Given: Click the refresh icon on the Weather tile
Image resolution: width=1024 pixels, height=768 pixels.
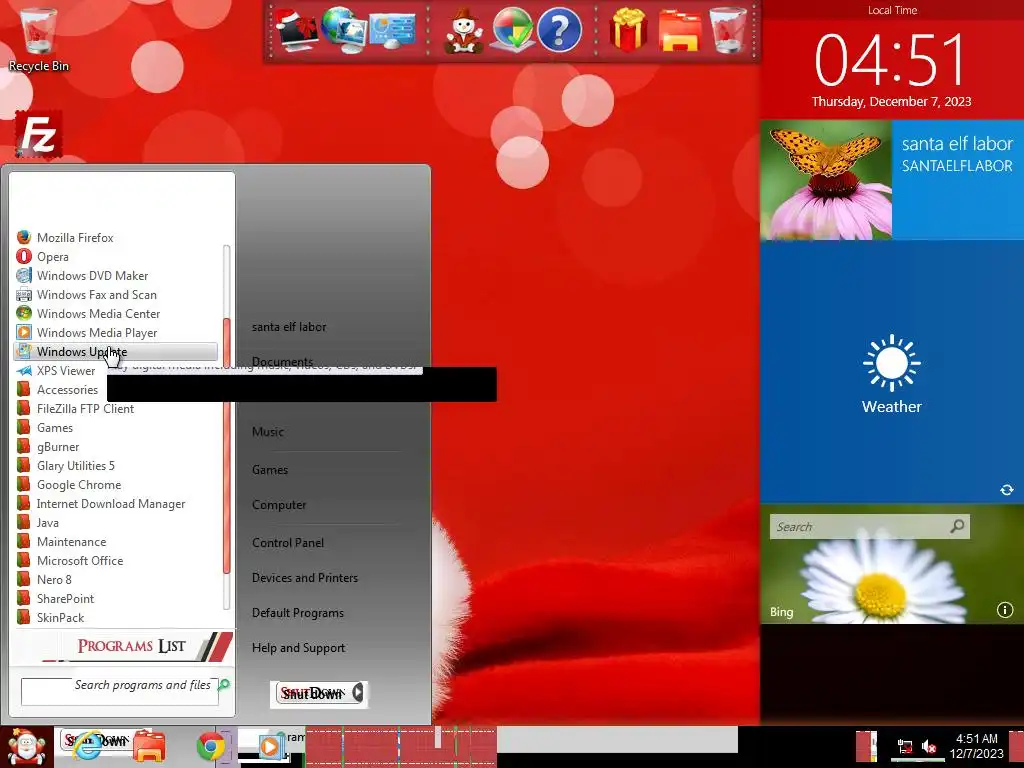Looking at the screenshot, I should 1006,490.
